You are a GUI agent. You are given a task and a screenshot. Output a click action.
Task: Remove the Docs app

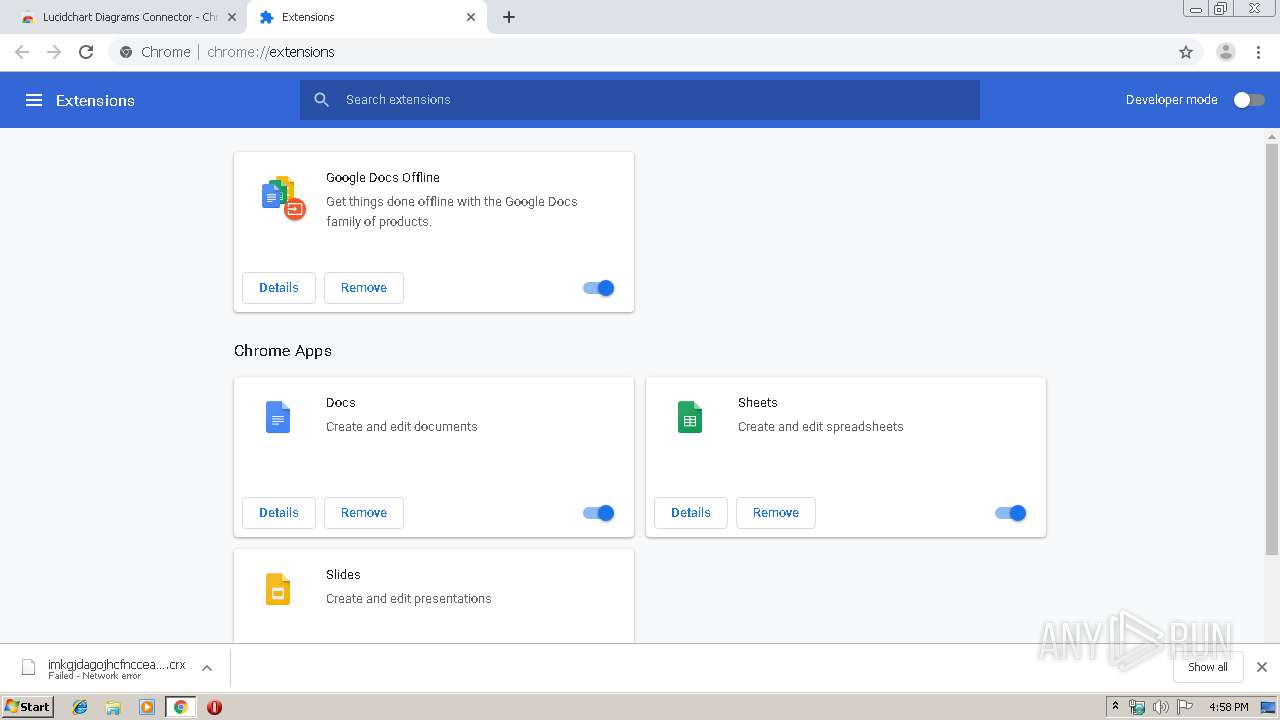(364, 513)
